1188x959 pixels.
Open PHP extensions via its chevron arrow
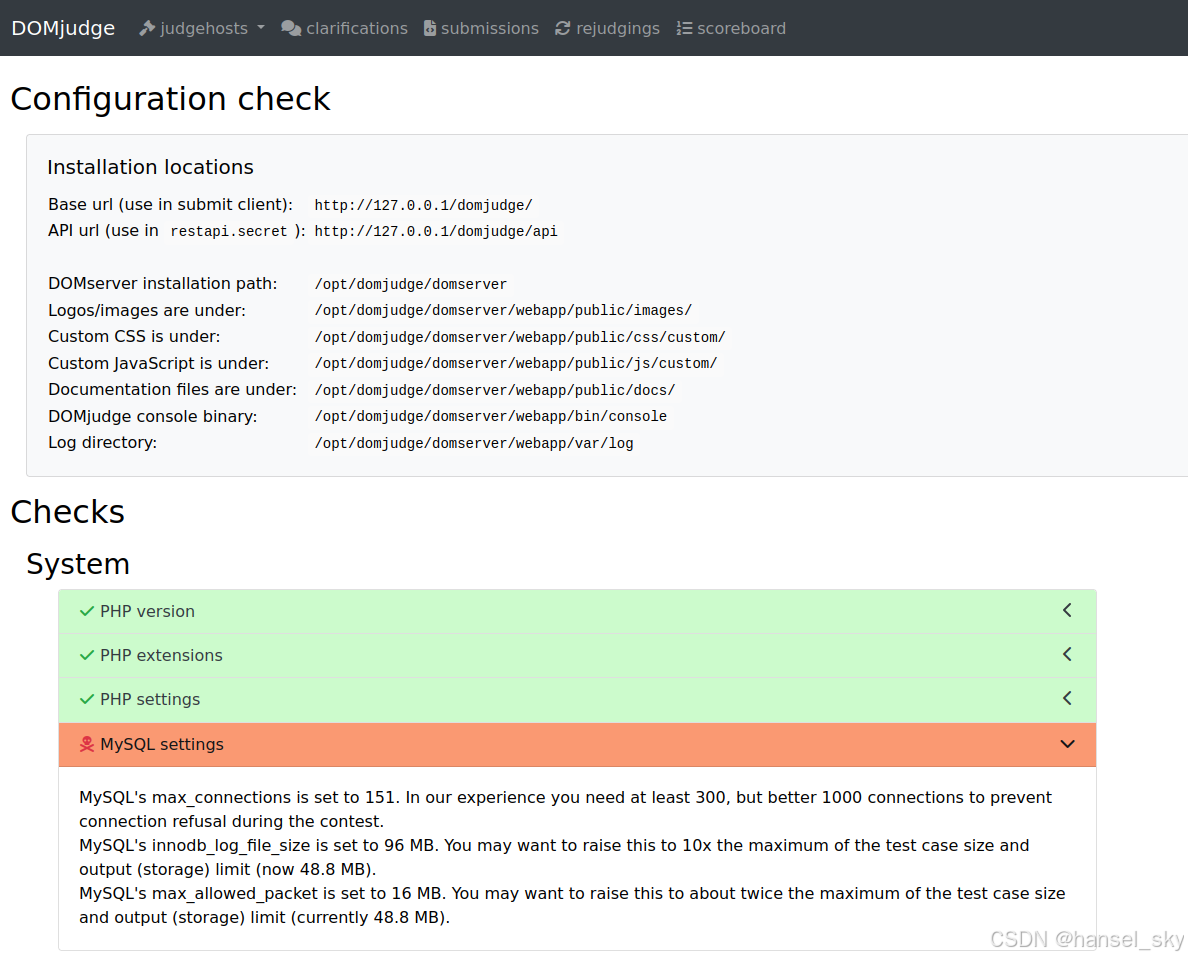pyautogui.click(x=1067, y=654)
